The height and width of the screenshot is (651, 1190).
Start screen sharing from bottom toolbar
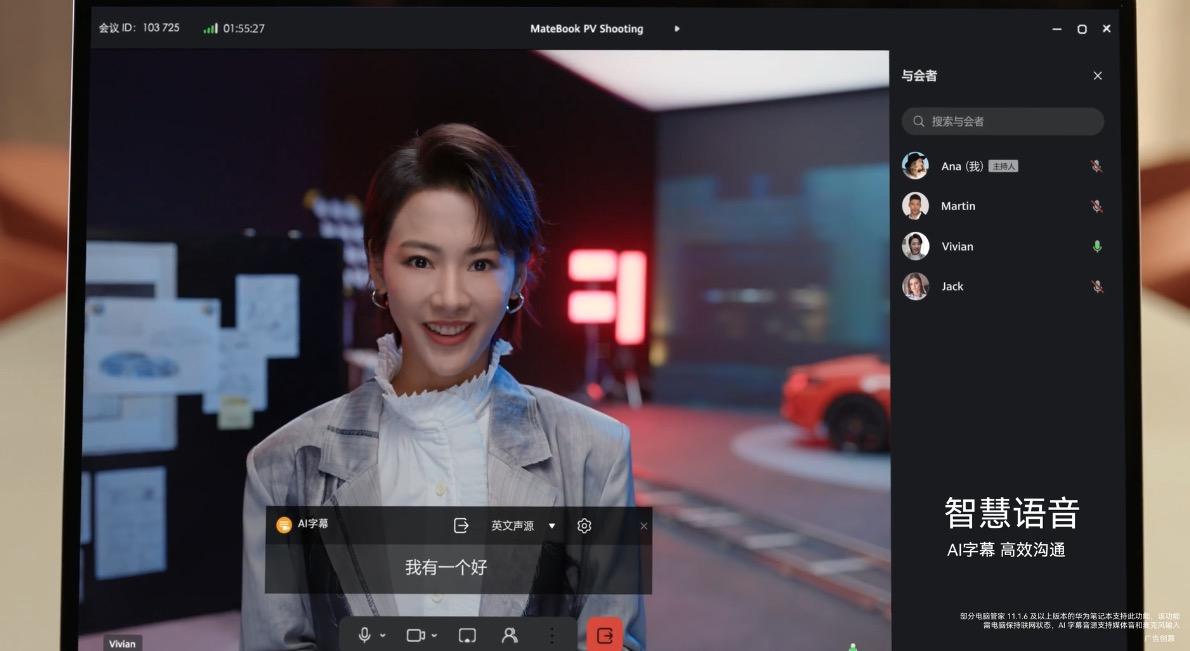(x=468, y=635)
